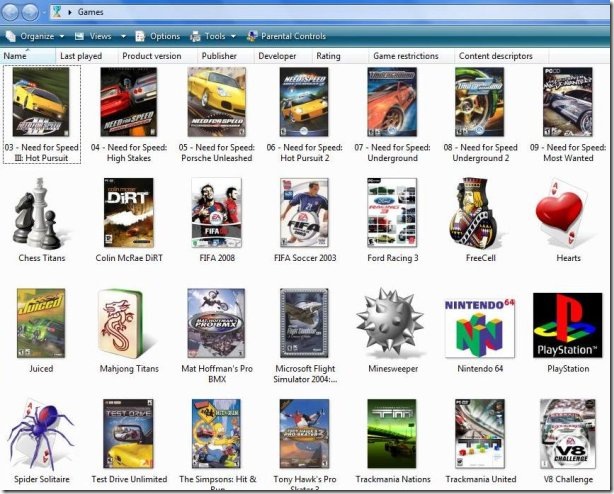Choose Need for Speed Underground 2 cover
This screenshot has height=494, width=614.
coord(480,102)
